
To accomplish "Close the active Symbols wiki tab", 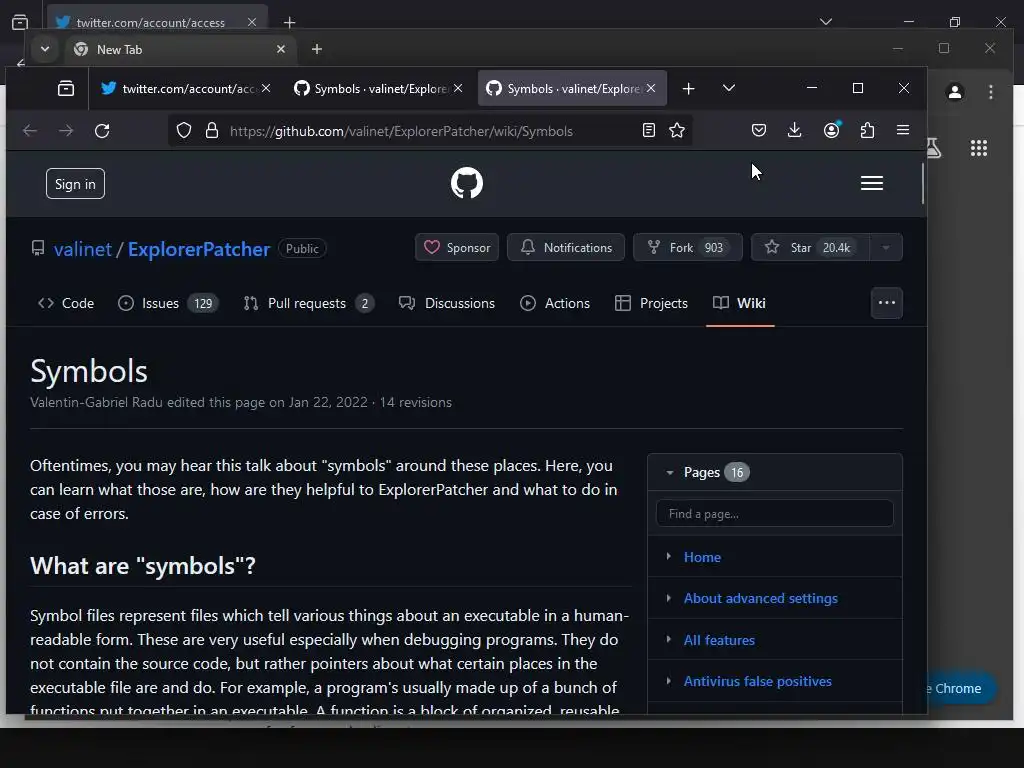I will point(651,88).
